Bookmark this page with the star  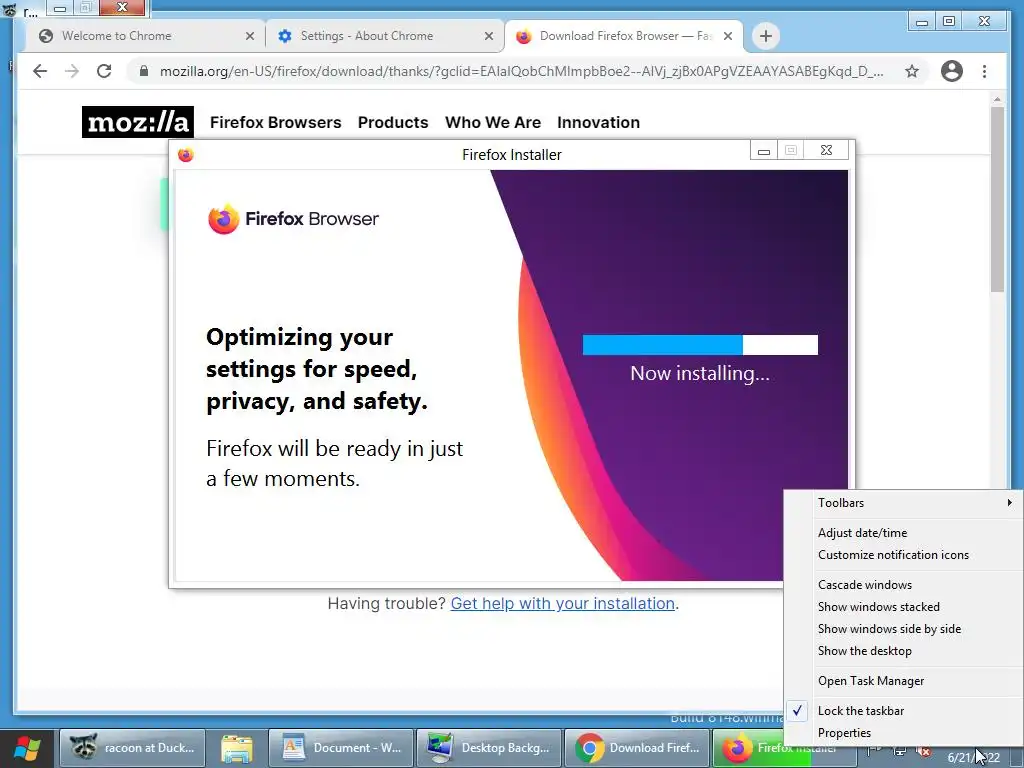click(912, 71)
